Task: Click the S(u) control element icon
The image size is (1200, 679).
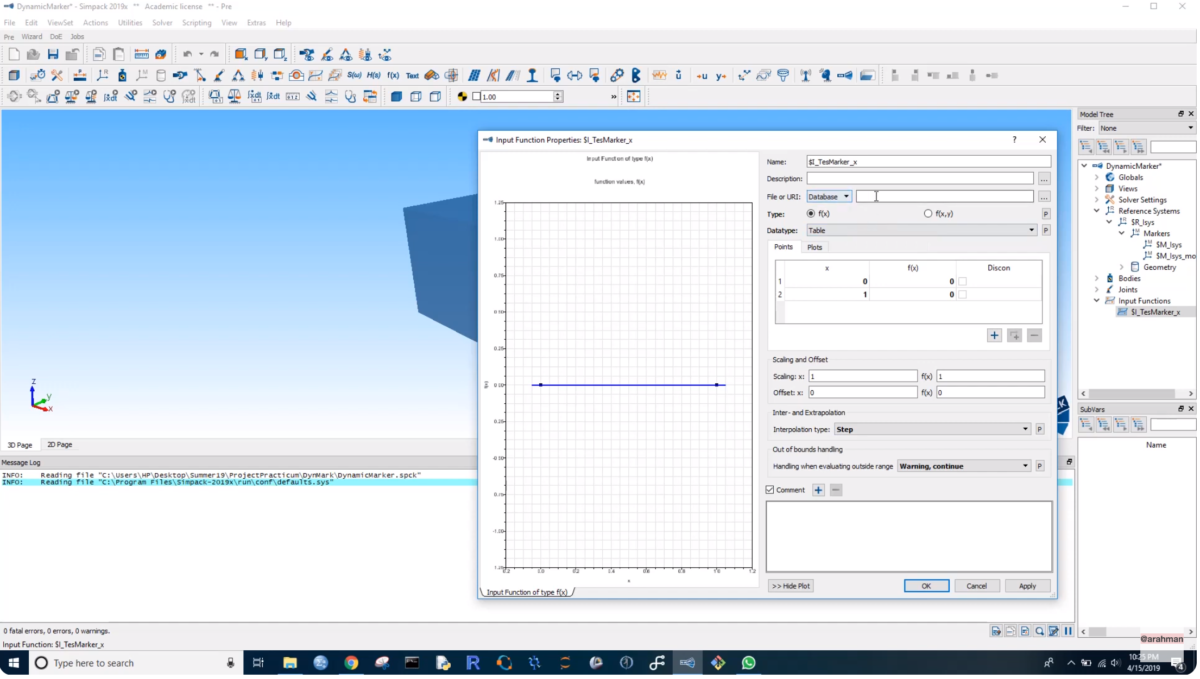Action: point(354,75)
